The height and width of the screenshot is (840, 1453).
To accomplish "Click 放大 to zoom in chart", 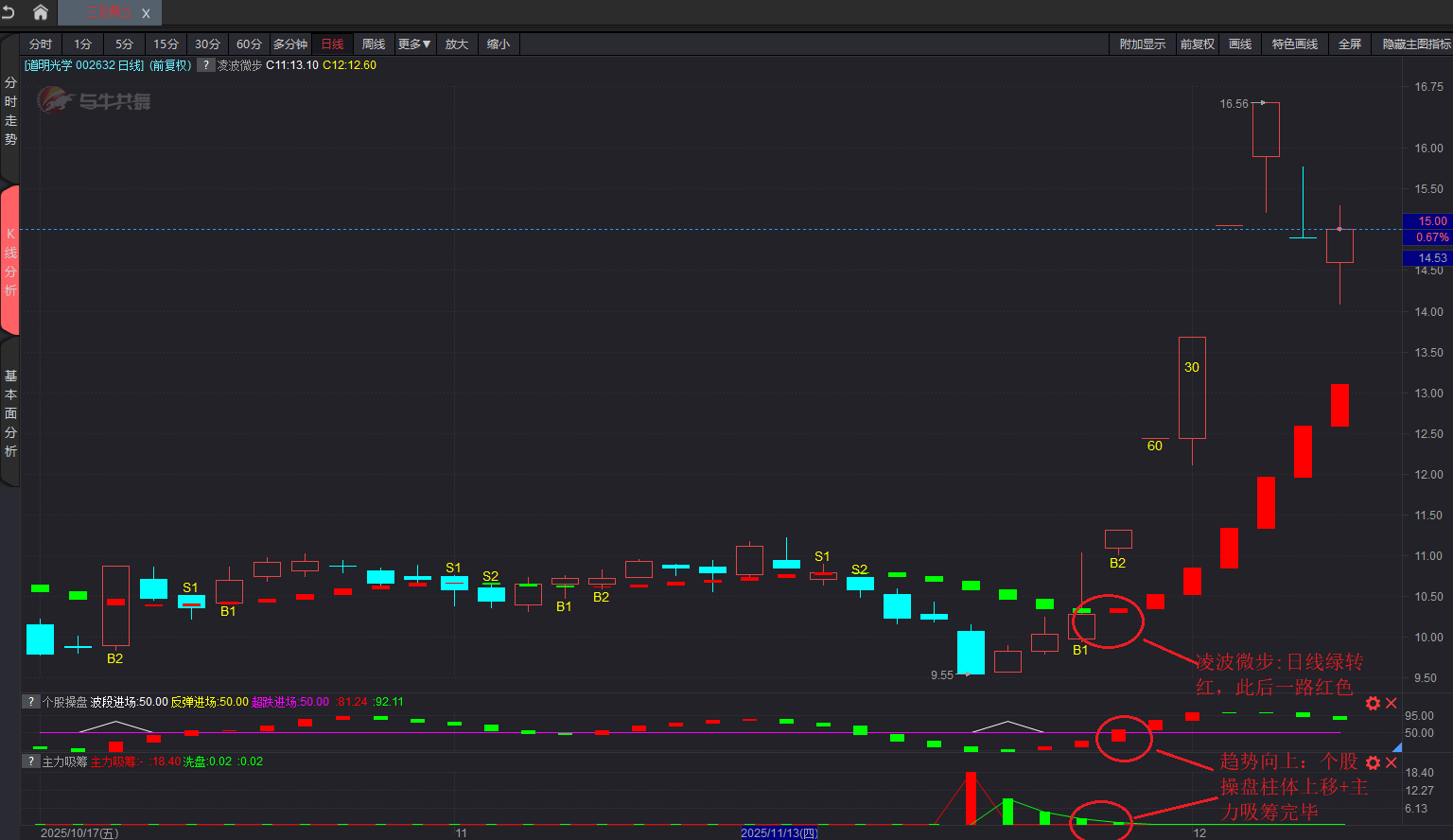I will click(x=457, y=44).
